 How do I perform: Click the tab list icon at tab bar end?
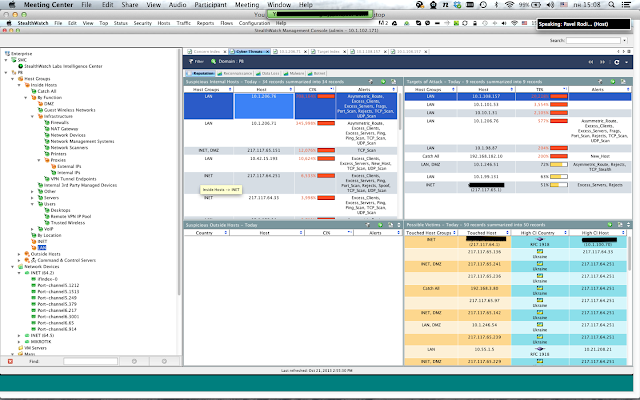(x=629, y=51)
